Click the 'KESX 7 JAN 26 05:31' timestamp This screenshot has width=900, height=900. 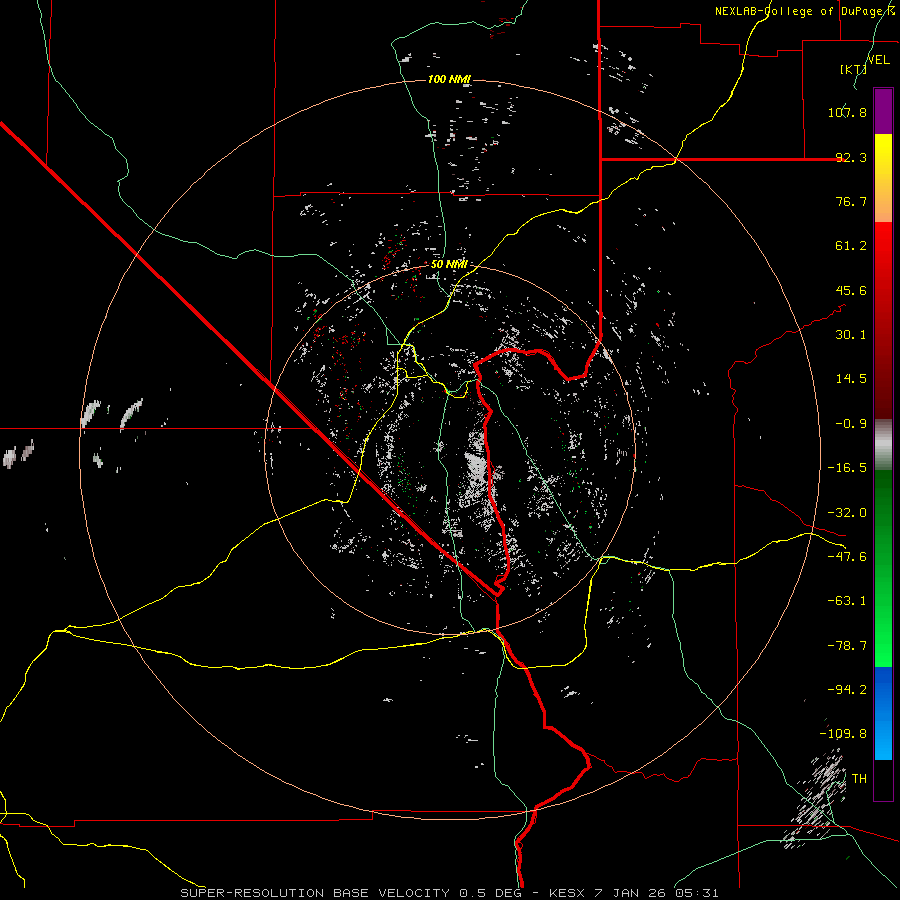pyautogui.click(x=634, y=893)
